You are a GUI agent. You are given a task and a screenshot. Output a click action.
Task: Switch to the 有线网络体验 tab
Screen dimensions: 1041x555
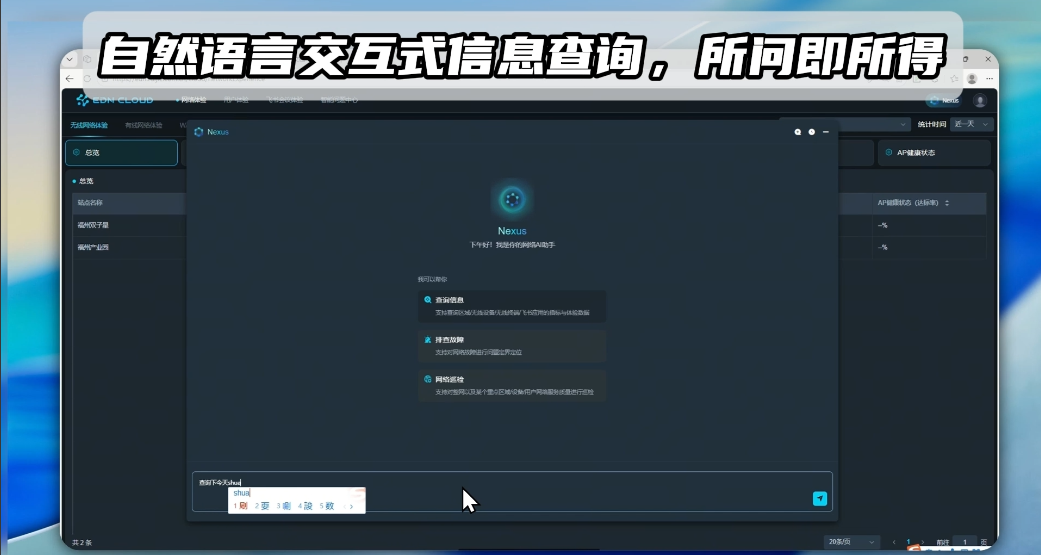click(143, 125)
